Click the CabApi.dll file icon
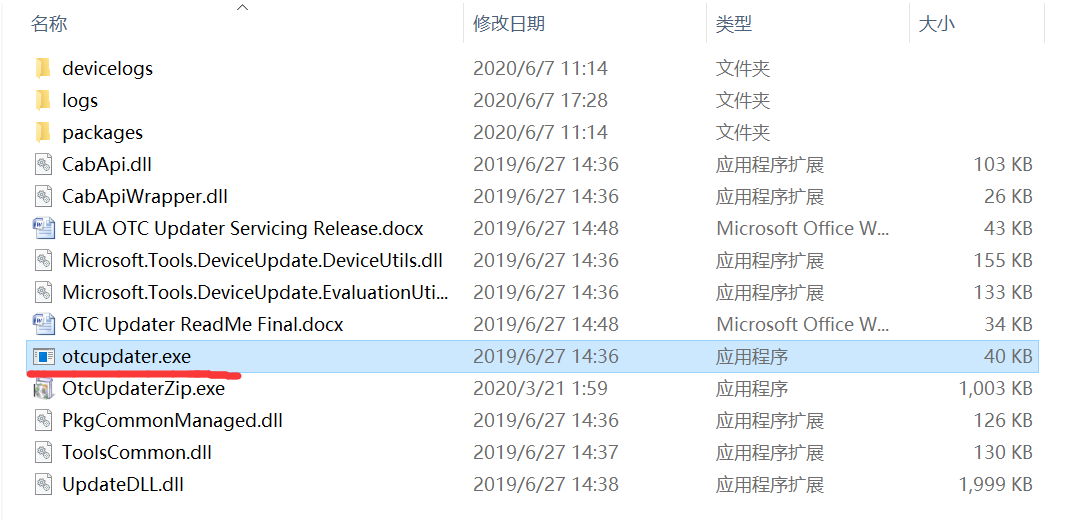Screen dimensions: 1086x520 [43, 164]
